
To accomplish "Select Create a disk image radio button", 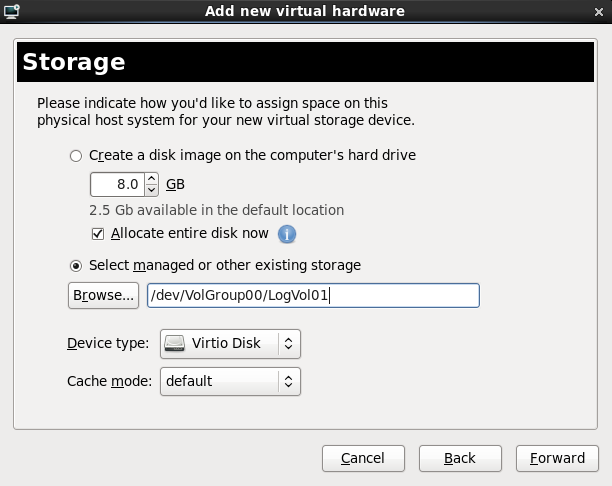I will (x=76, y=156).
